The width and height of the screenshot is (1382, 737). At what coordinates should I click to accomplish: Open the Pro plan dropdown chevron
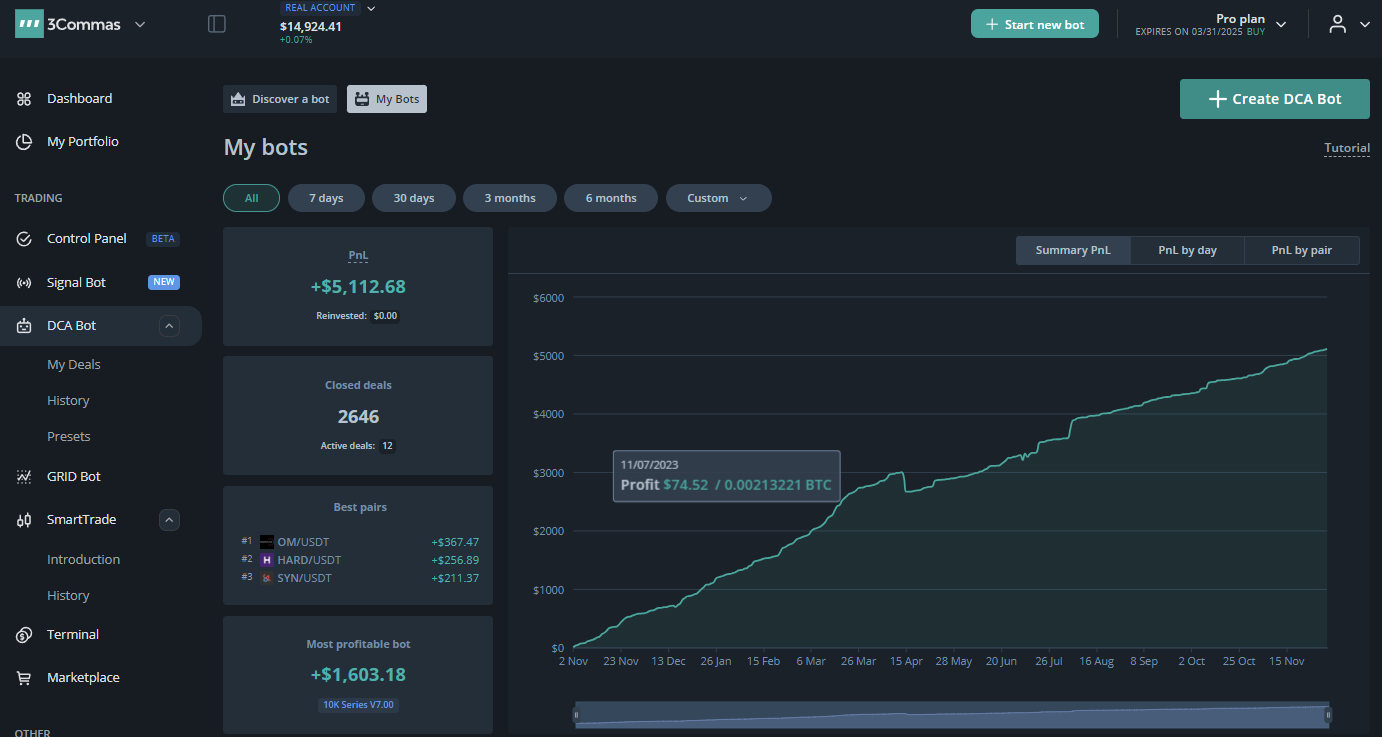point(1281,24)
